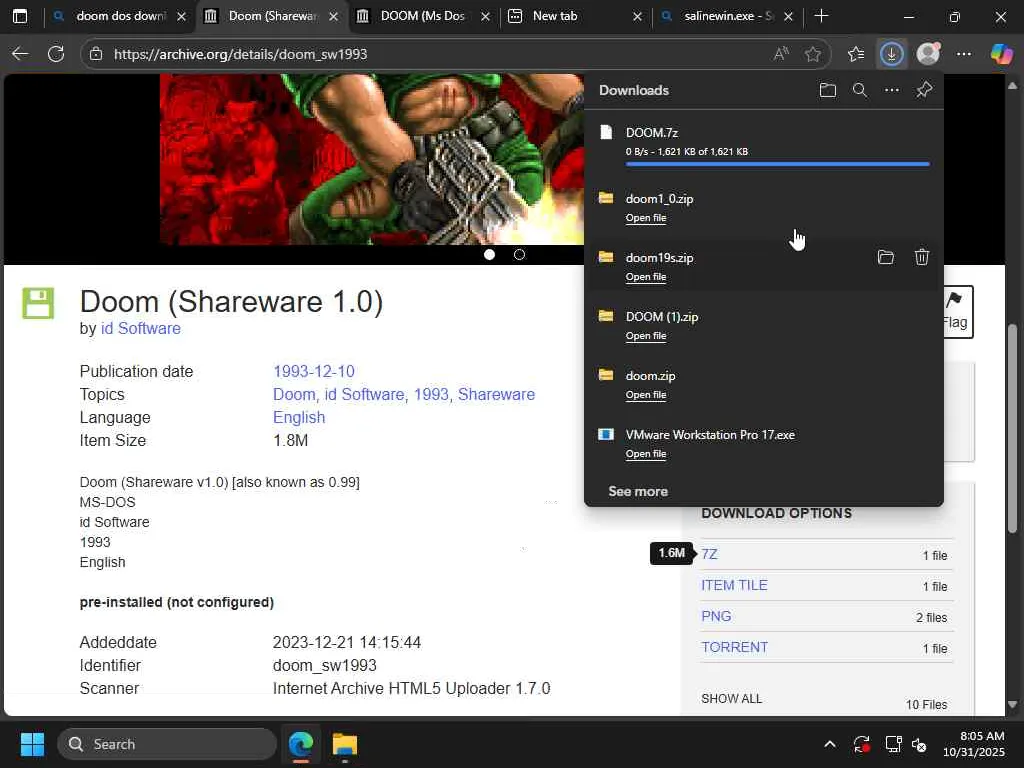The height and width of the screenshot is (768, 1024).
Task: Click the Flag button
Action: [x=957, y=312]
